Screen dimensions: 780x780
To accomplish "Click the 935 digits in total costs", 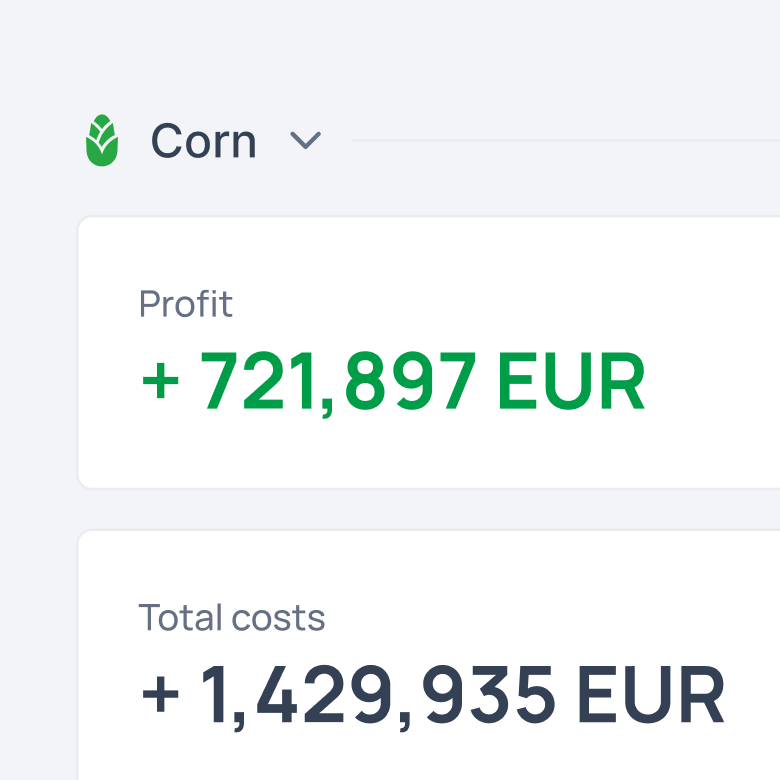I will 489,694.
